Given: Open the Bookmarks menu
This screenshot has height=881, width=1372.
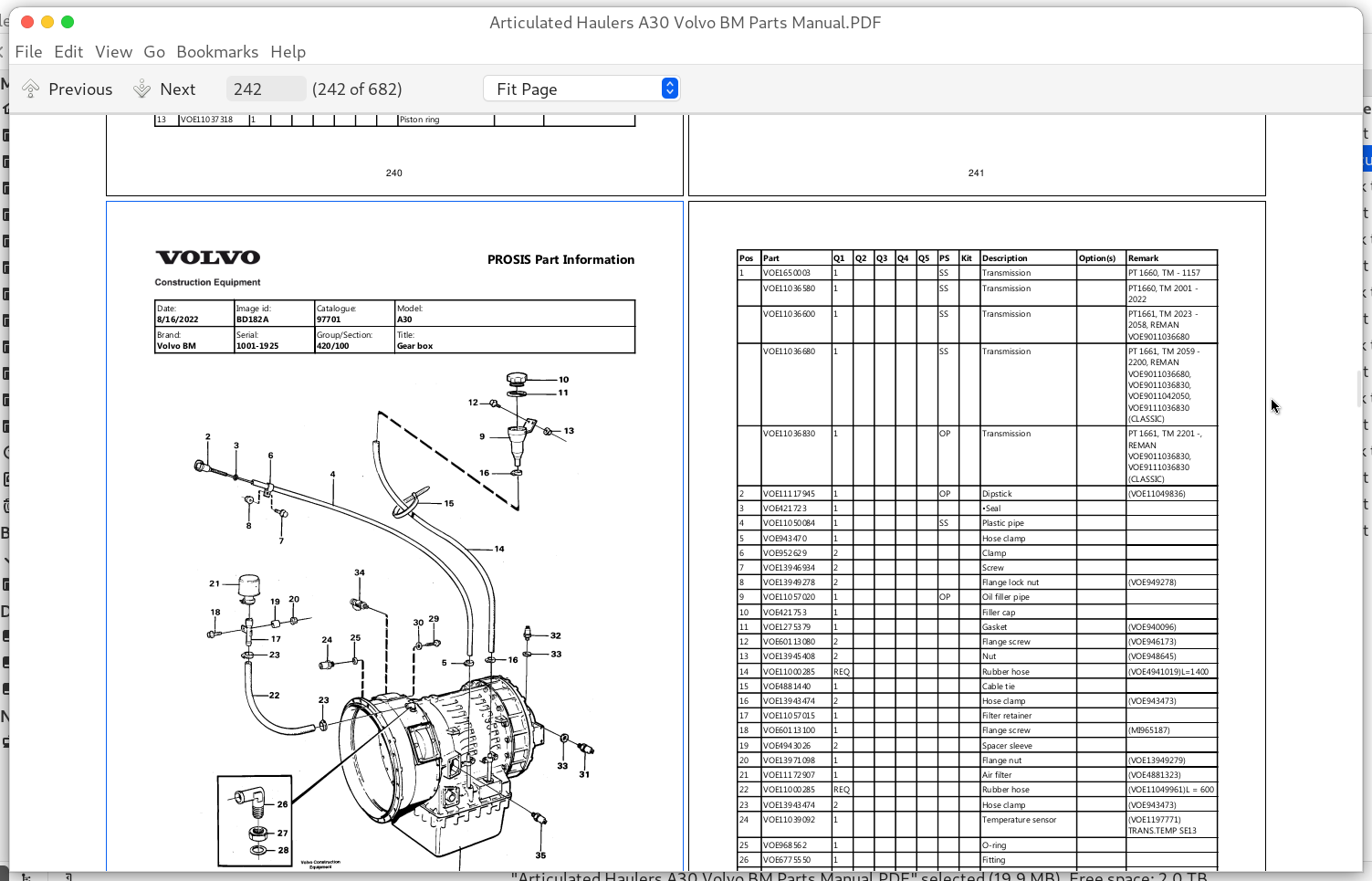Looking at the screenshot, I should 217,52.
